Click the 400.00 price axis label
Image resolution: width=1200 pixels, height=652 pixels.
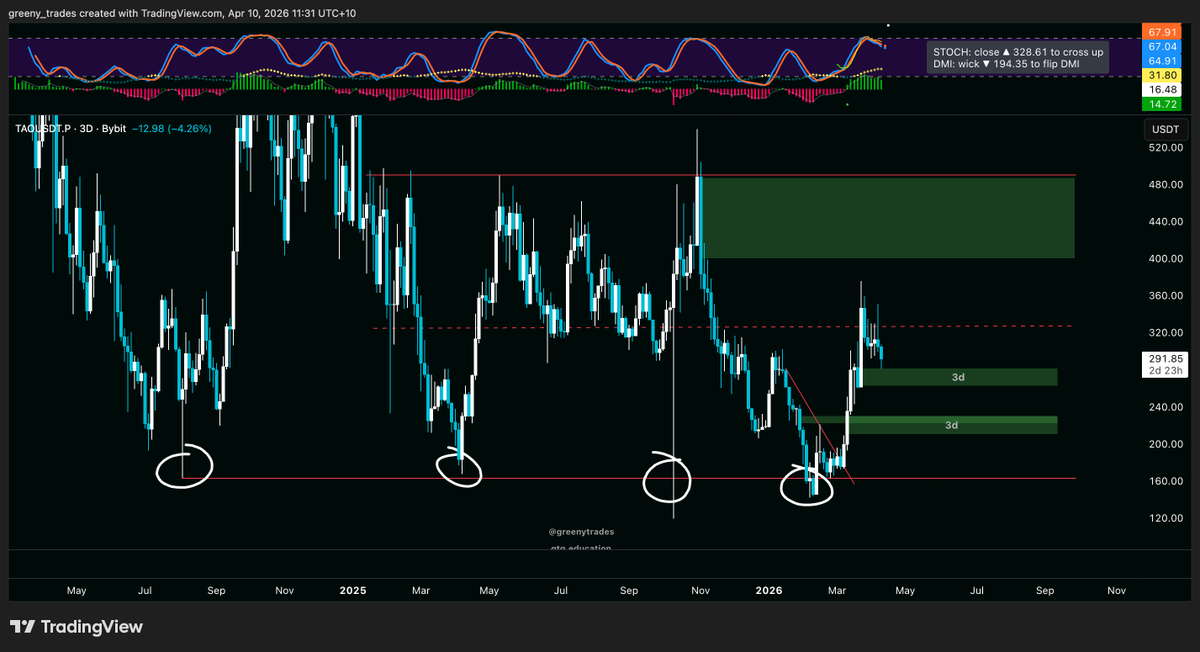click(1166, 259)
